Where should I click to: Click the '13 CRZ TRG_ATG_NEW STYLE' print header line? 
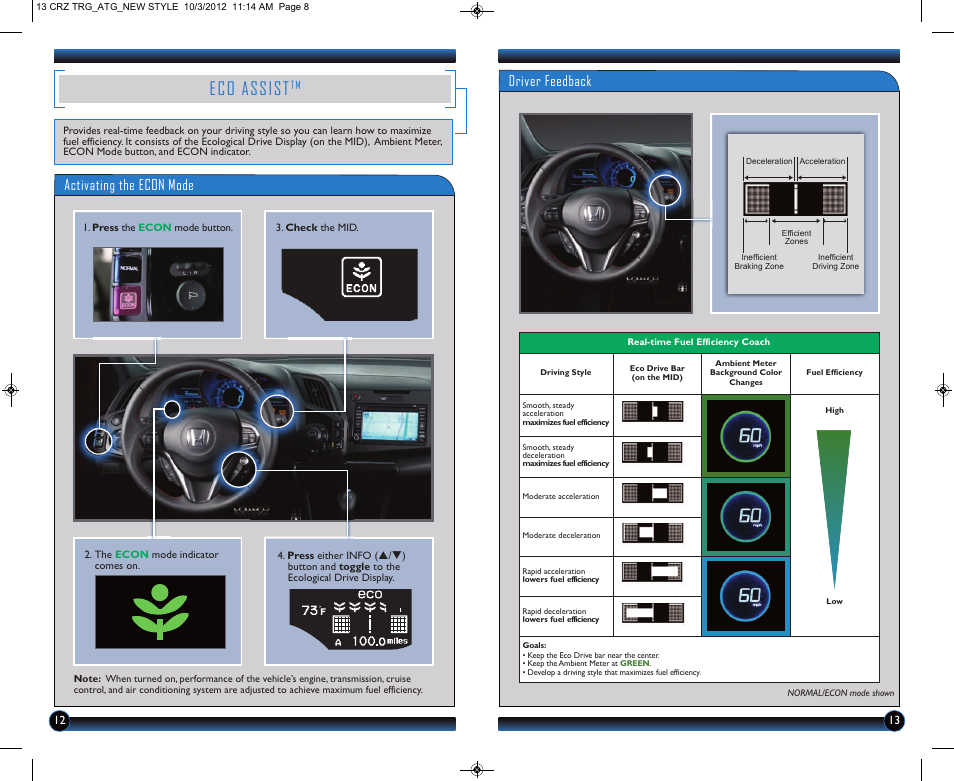173,7
